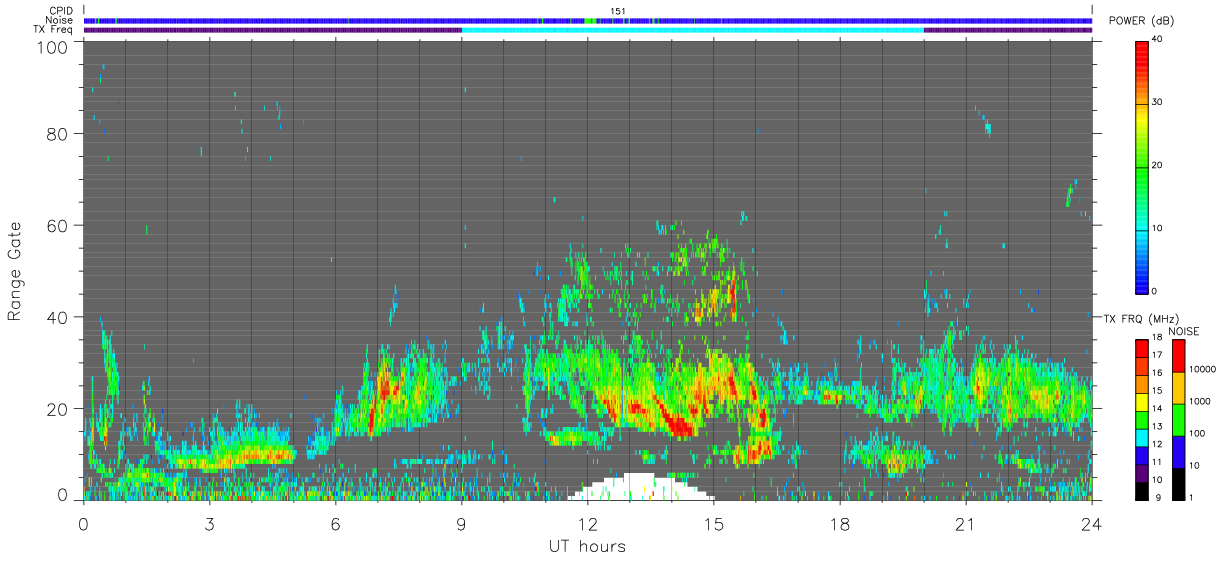
Task: Click the 'Range Gate' y-axis title
Action: (x=15, y=272)
